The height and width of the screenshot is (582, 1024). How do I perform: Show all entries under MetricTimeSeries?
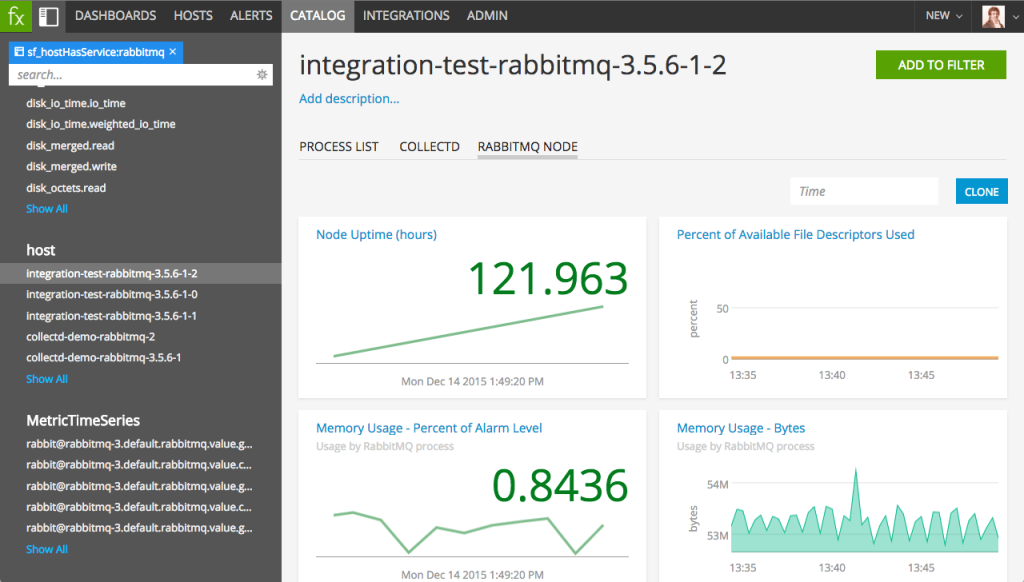[47, 549]
